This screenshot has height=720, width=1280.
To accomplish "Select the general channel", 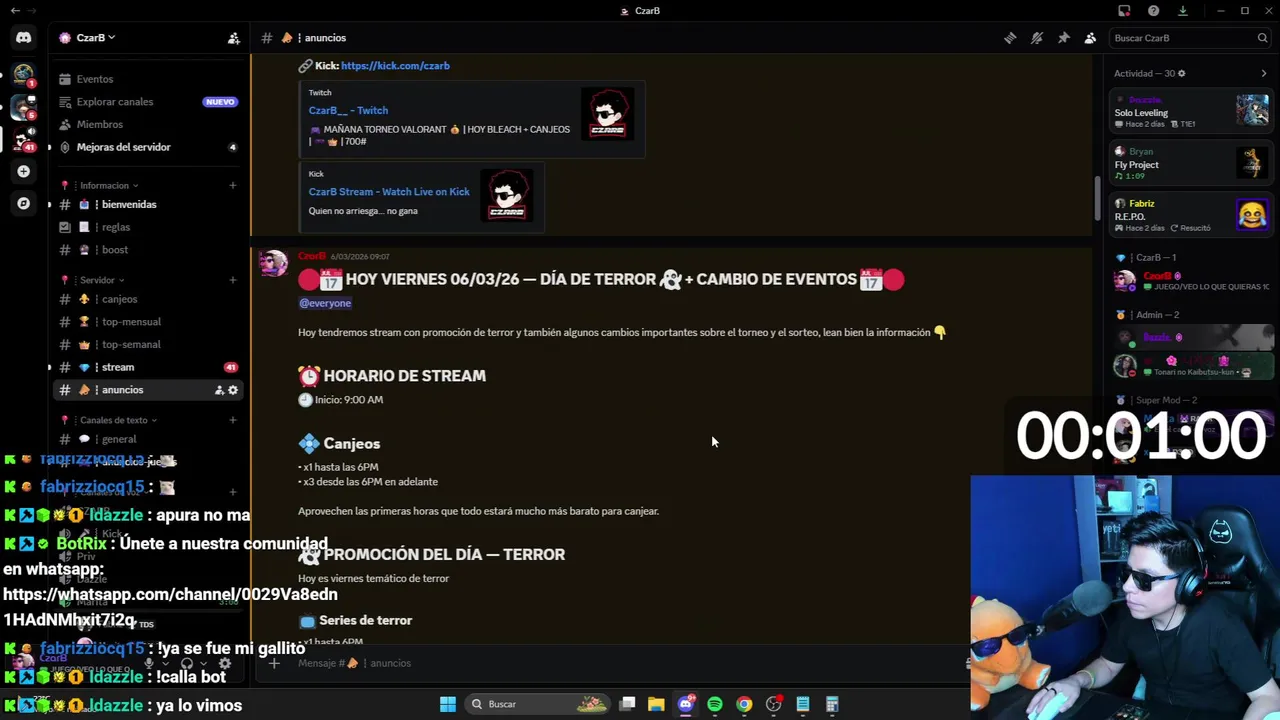I will [x=148, y=439].
